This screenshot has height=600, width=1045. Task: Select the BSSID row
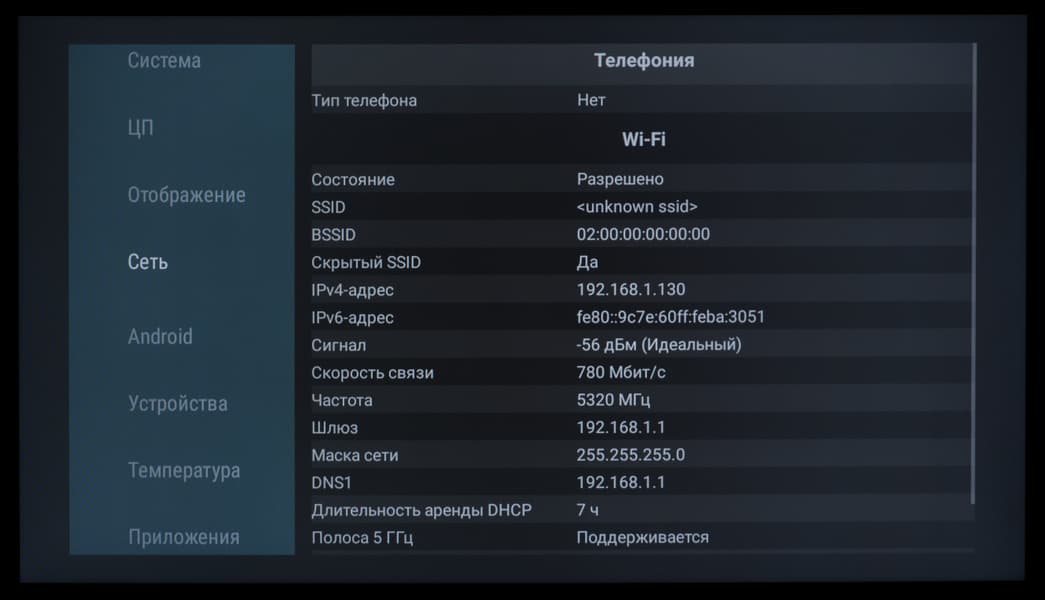tap(640, 235)
